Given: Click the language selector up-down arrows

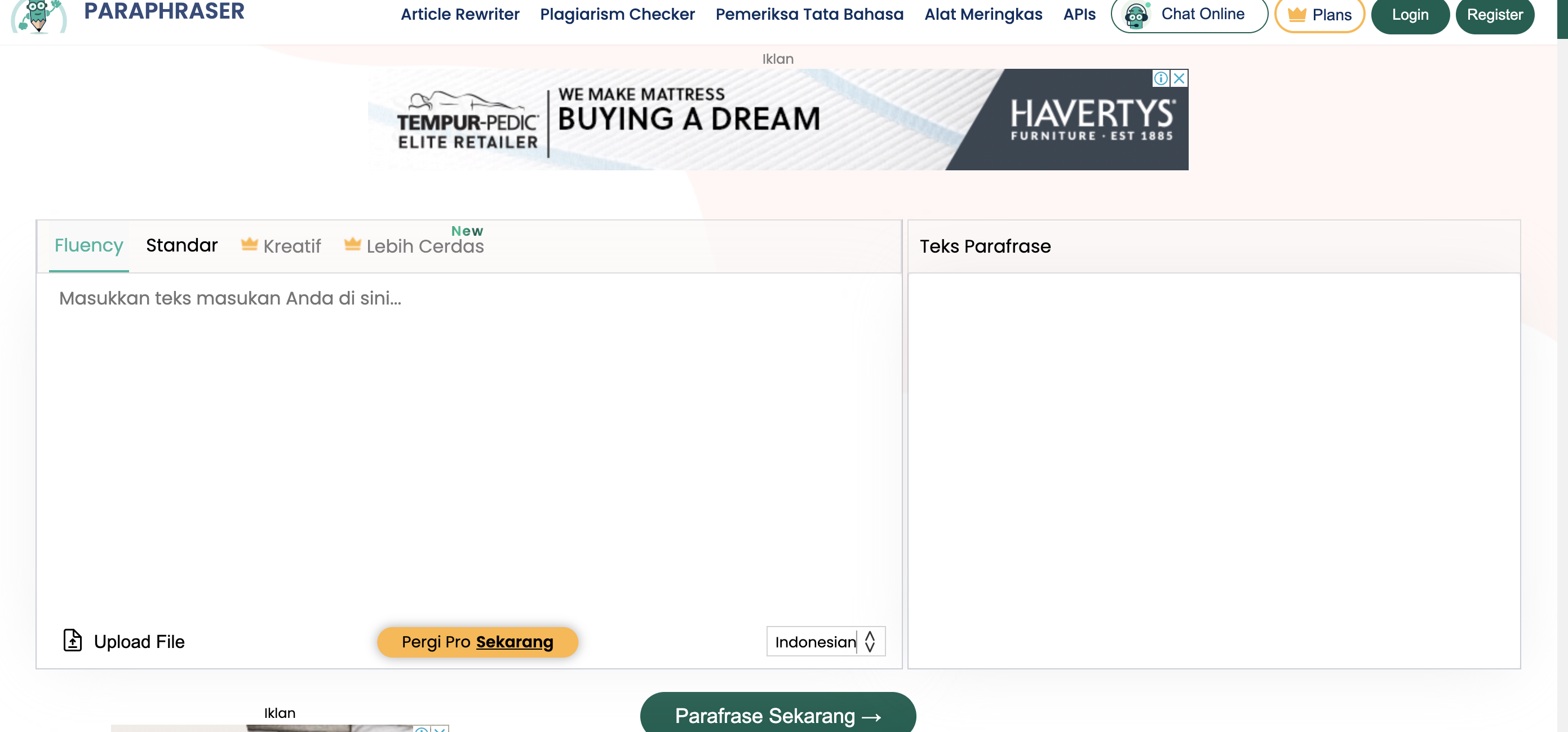Looking at the screenshot, I should pyautogui.click(x=870, y=641).
